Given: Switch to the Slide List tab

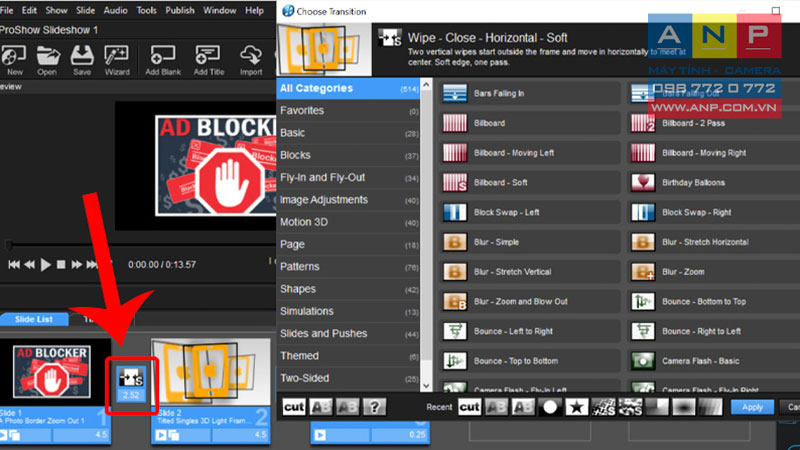Looking at the screenshot, I should pyautogui.click(x=34, y=319).
